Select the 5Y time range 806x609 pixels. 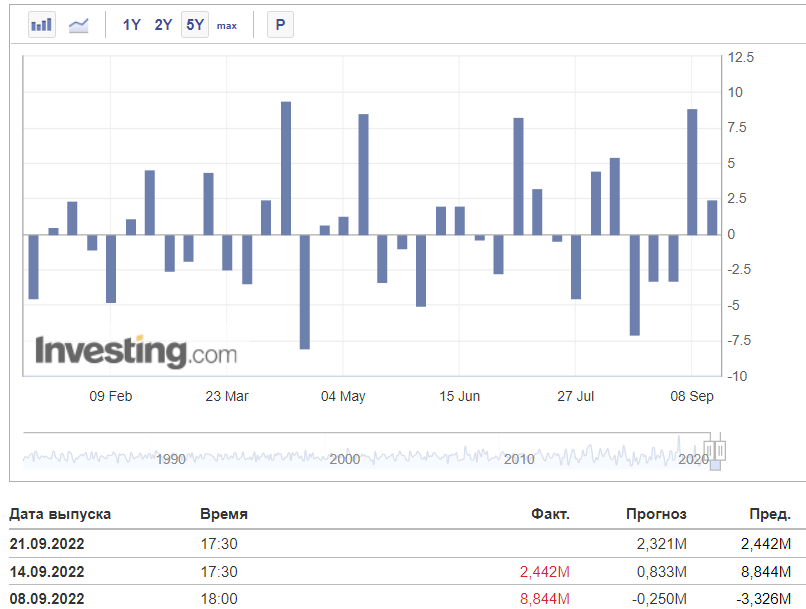click(195, 25)
